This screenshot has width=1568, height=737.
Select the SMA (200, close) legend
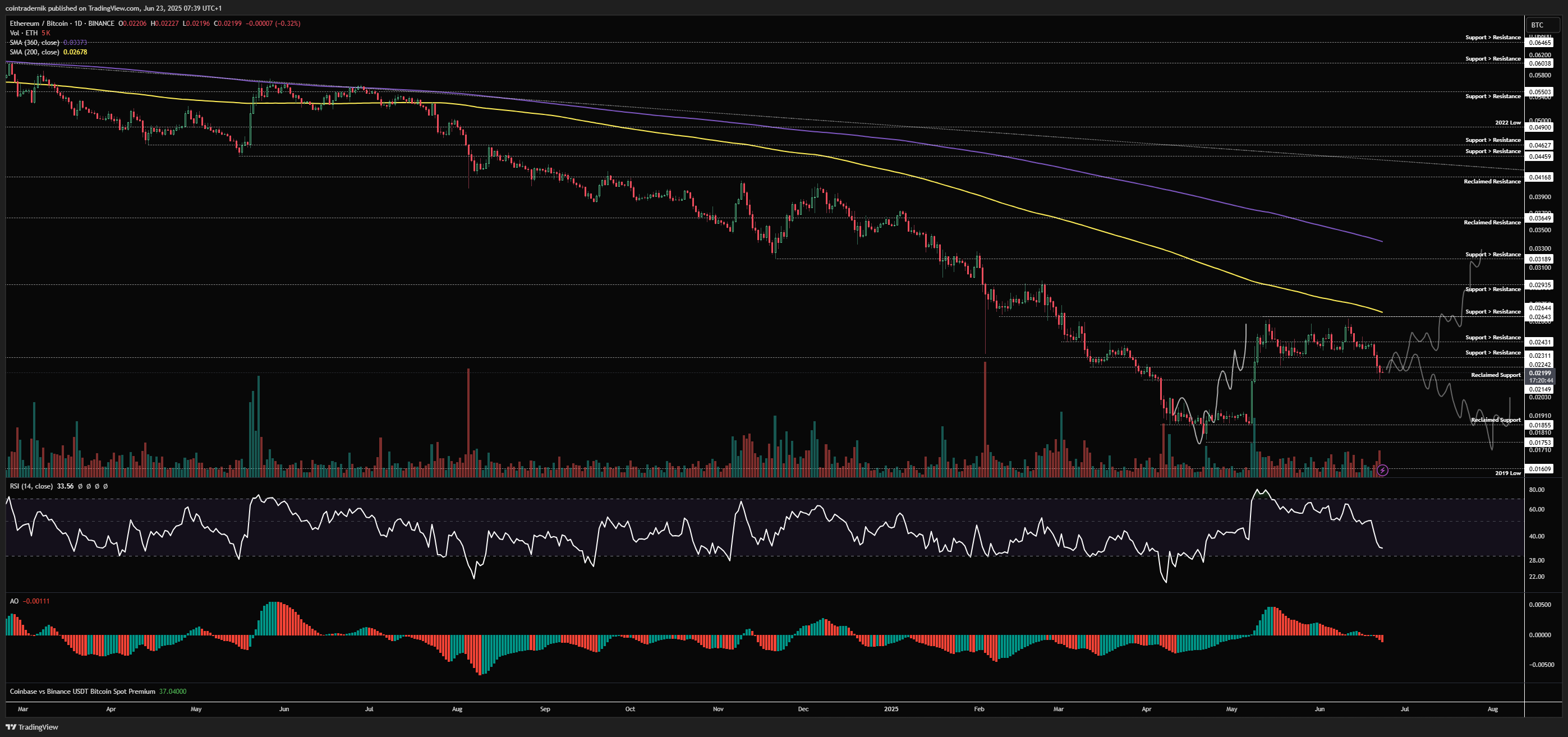[34, 52]
